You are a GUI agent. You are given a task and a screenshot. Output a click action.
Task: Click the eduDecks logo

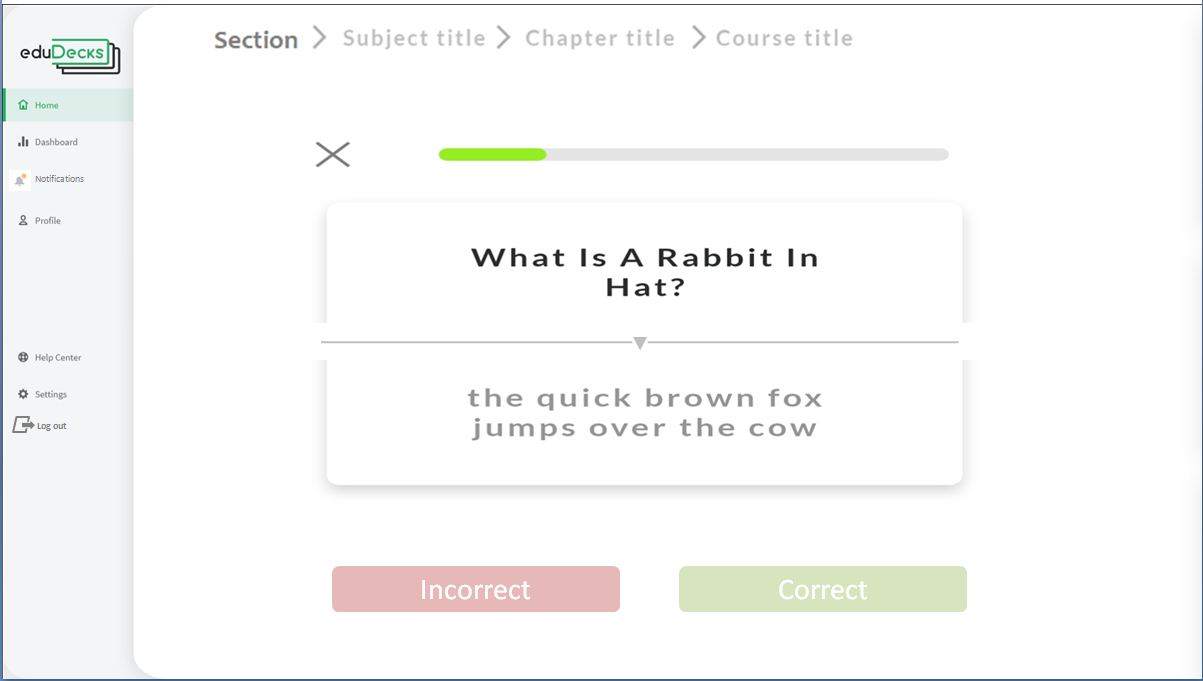pos(70,55)
